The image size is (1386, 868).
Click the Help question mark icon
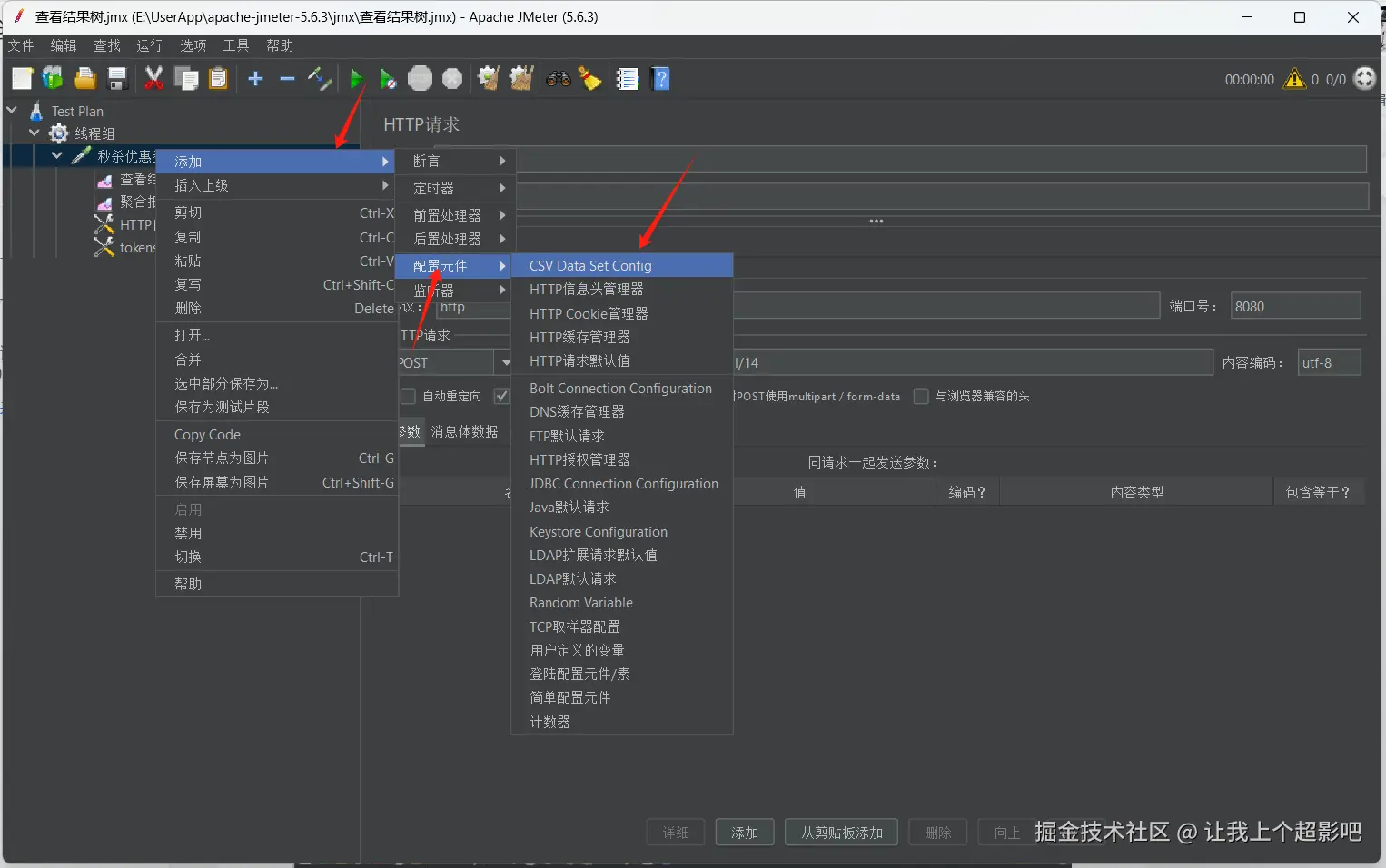pyautogui.click(x=661, y=79)
